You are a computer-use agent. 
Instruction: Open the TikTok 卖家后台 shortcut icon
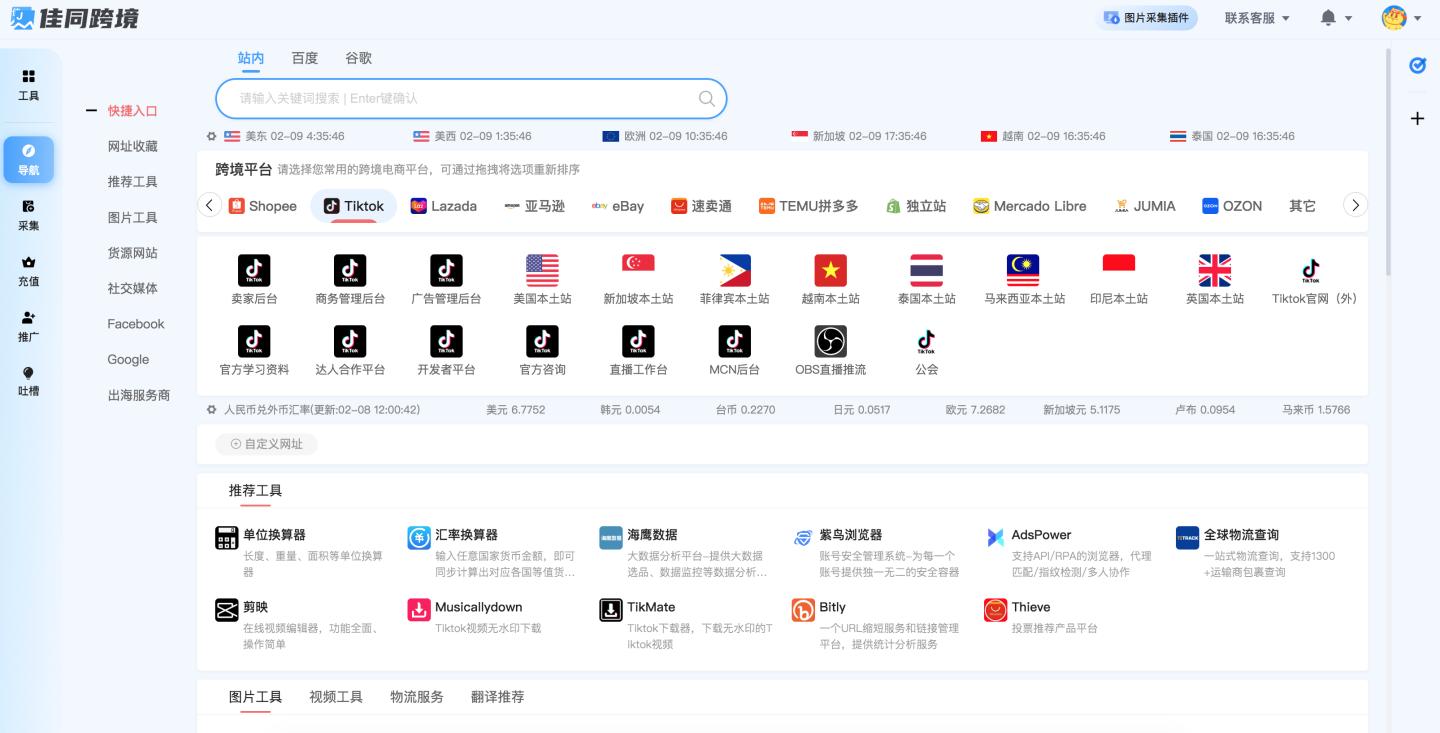pos(253,270)
